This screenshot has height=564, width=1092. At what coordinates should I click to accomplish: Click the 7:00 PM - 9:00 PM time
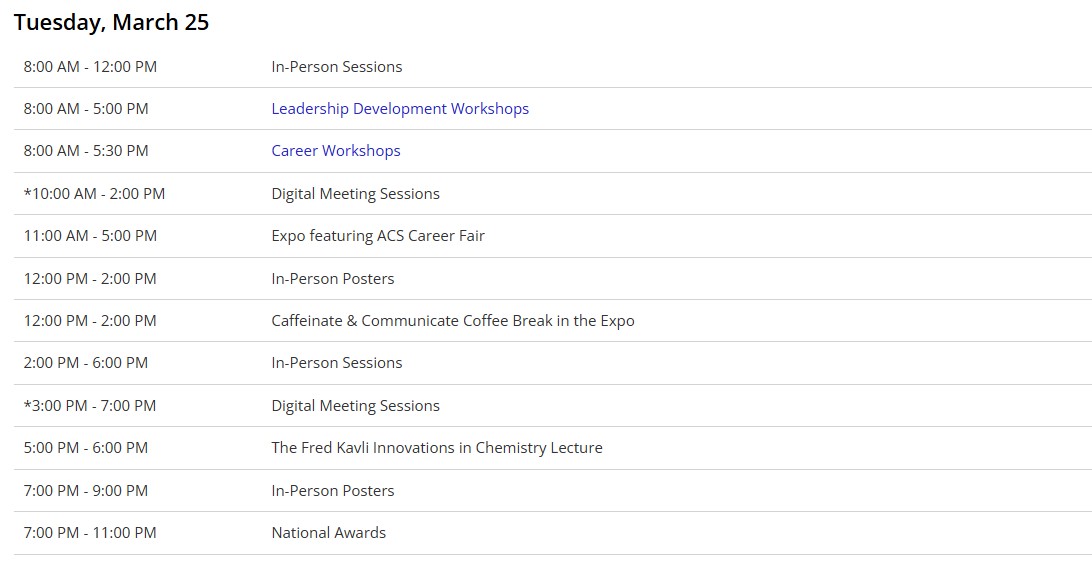86,490
